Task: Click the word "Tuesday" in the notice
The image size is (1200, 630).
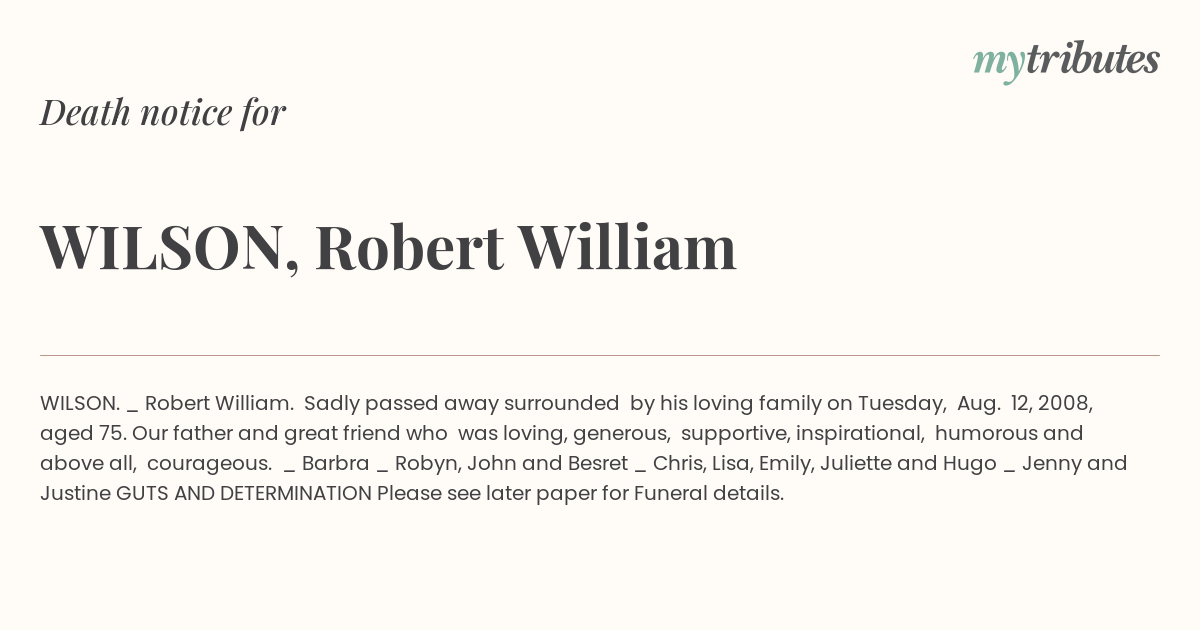Action: tap(901, 404)
